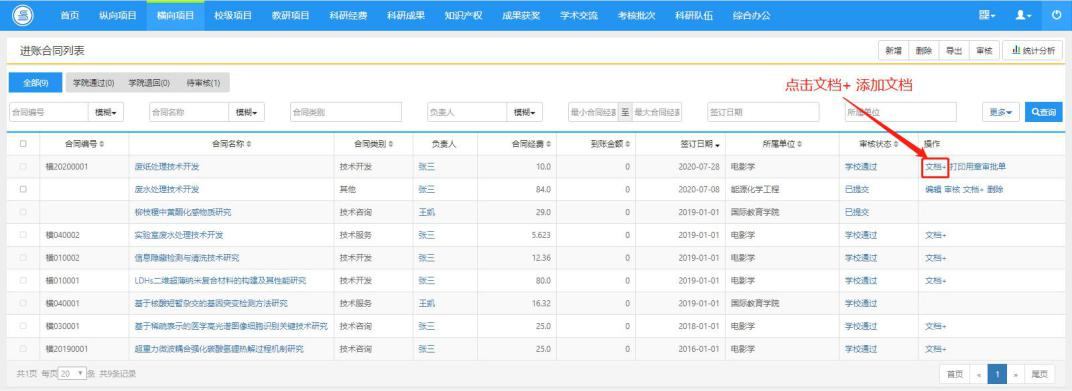Sort by 合同编号 column arrows
Viewport: 1072px width, 391px height.
tap(102, 144)
